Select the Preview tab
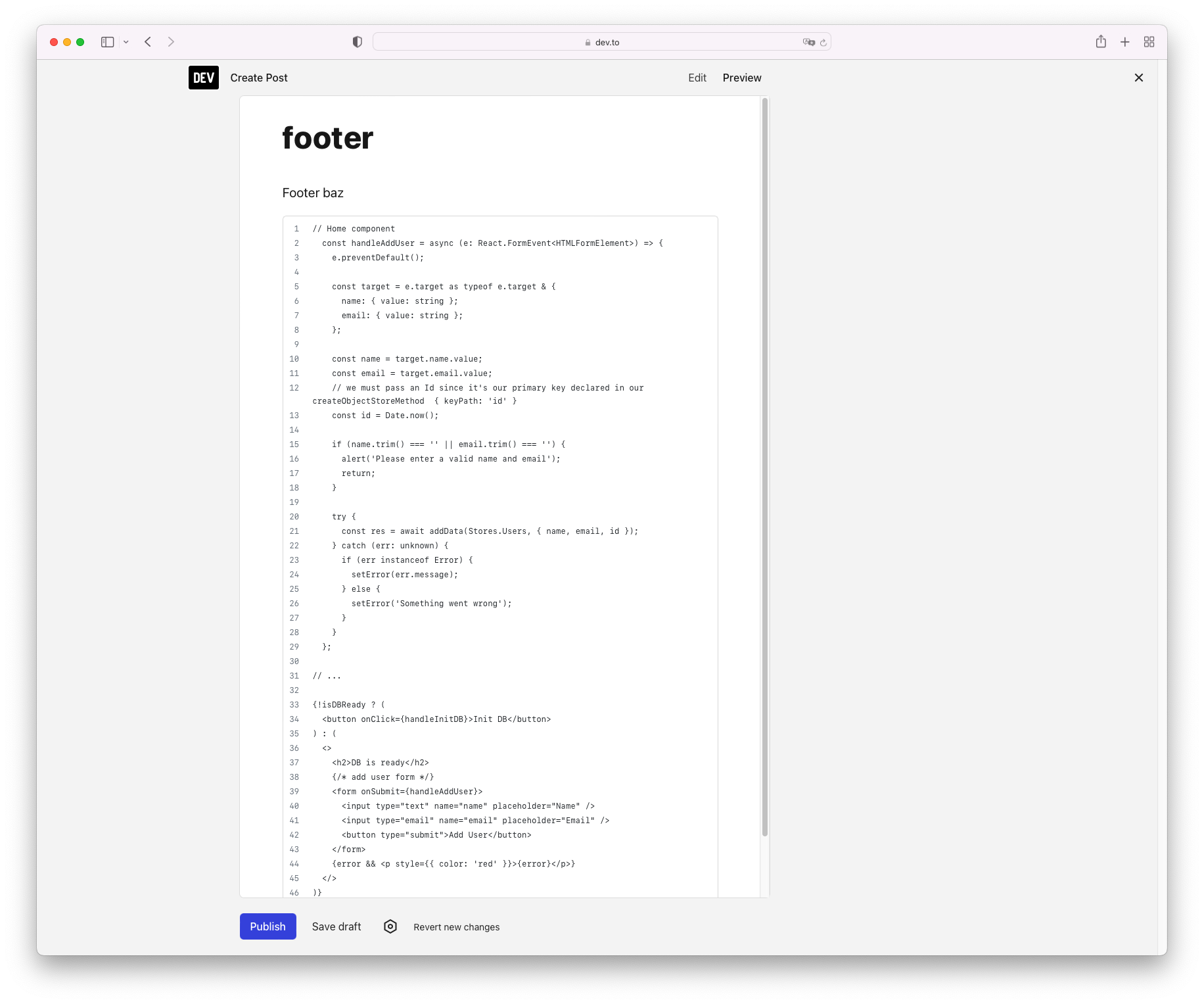The height and width of the screenshot is (1004, 1204). pyautogui.click(x=741, y=78)
